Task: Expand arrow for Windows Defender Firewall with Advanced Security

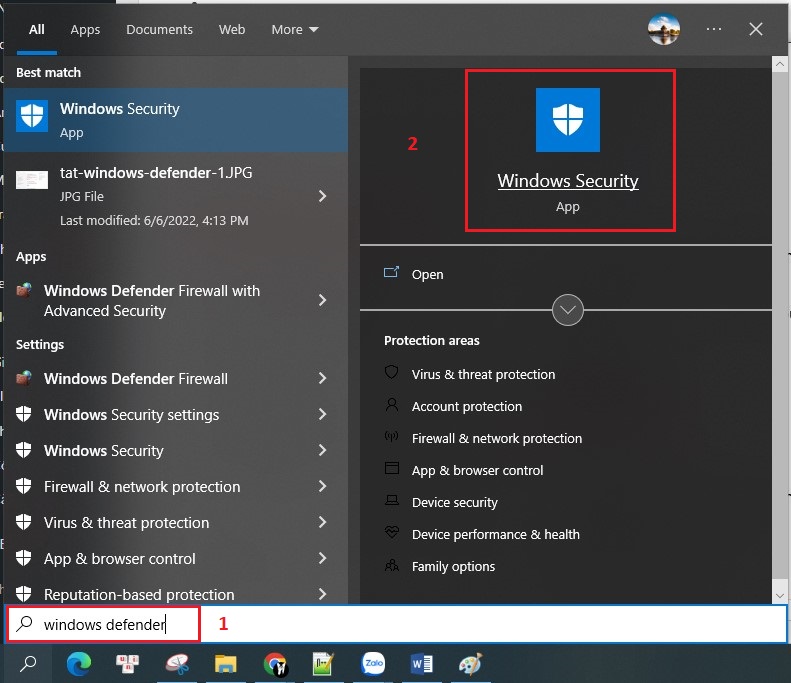Action: [322, 300]
